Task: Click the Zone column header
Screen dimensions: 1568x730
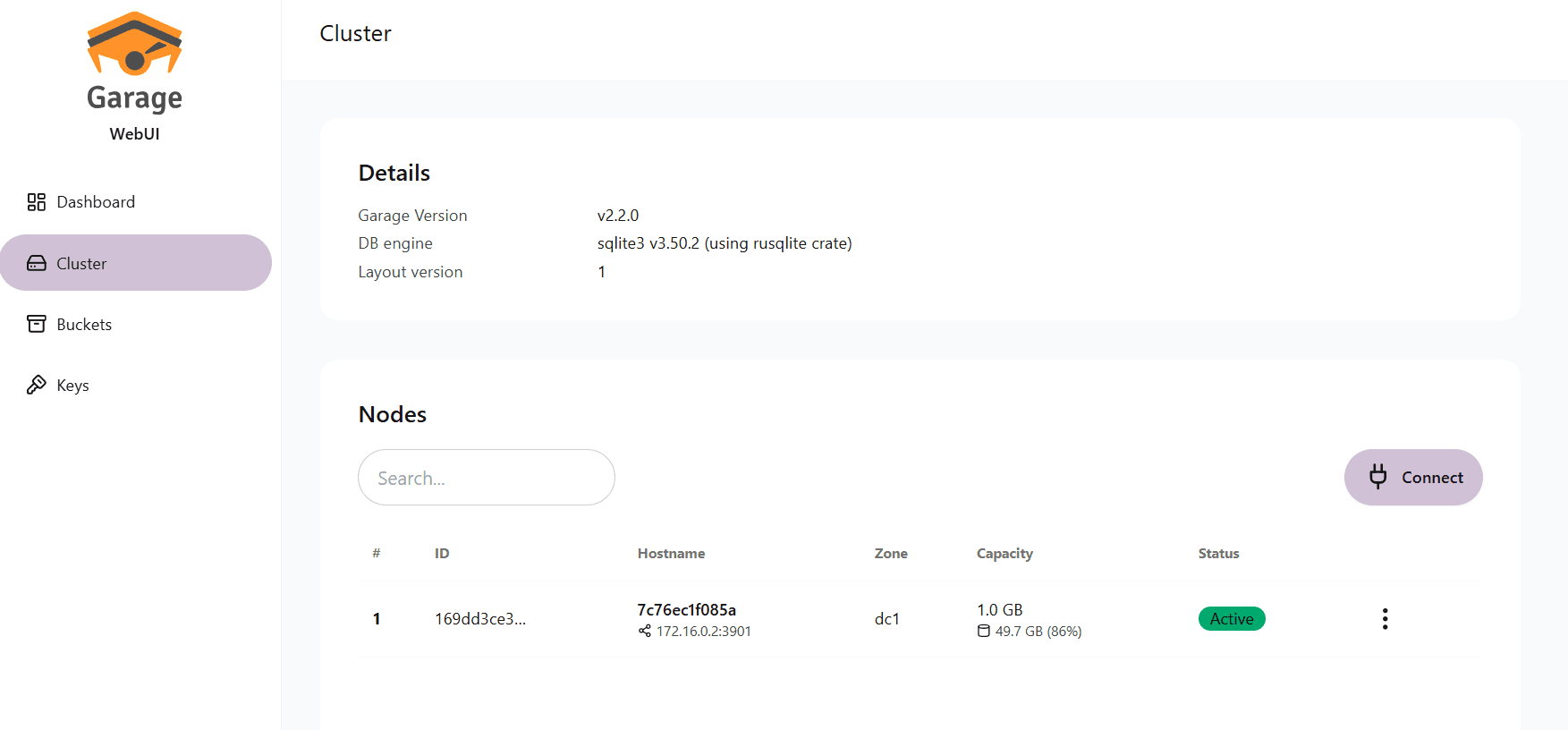Action: (x=891, y=554)
